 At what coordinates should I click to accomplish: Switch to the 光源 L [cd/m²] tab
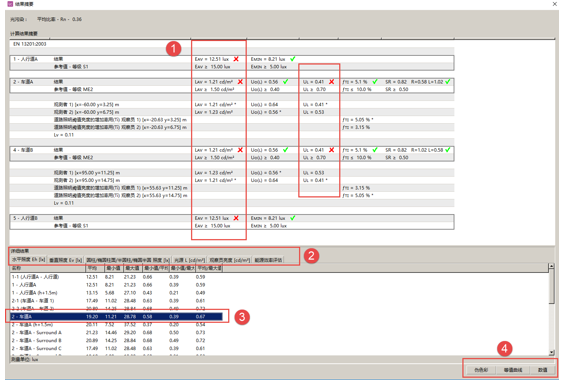(190, 260)
